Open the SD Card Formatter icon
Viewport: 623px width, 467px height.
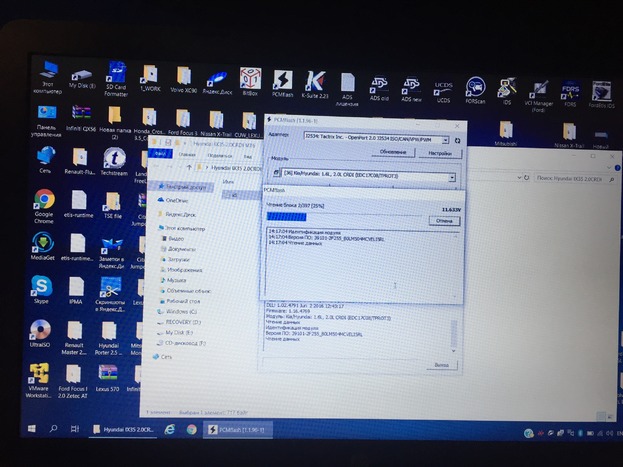(116, 77)
